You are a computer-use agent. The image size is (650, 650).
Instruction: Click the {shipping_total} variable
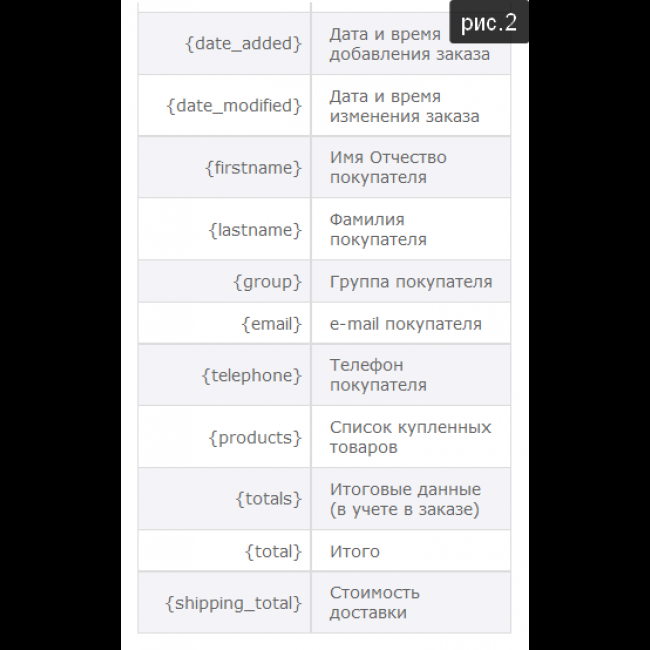[233, 603]
